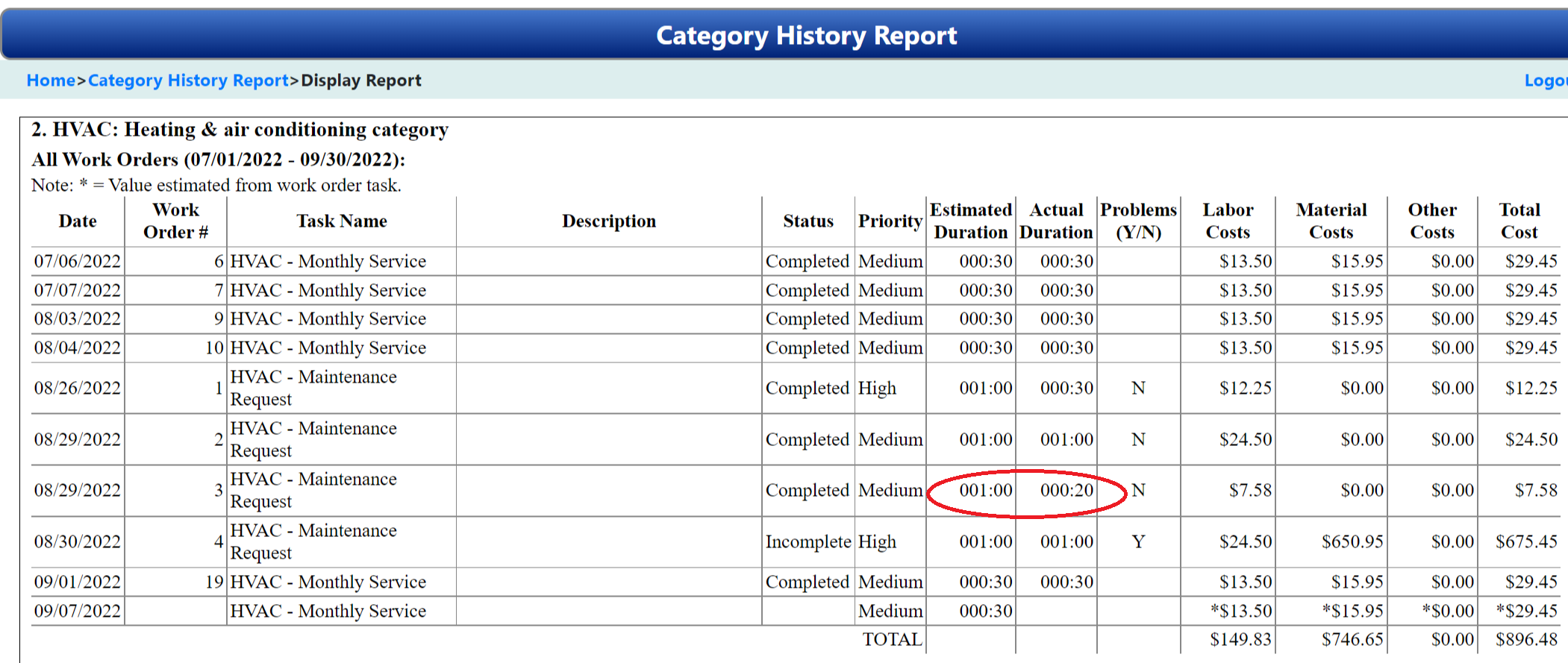This screenshot has height=663, width=1568.
Task: Select the Labor Costs column header
Action: 1228,221
